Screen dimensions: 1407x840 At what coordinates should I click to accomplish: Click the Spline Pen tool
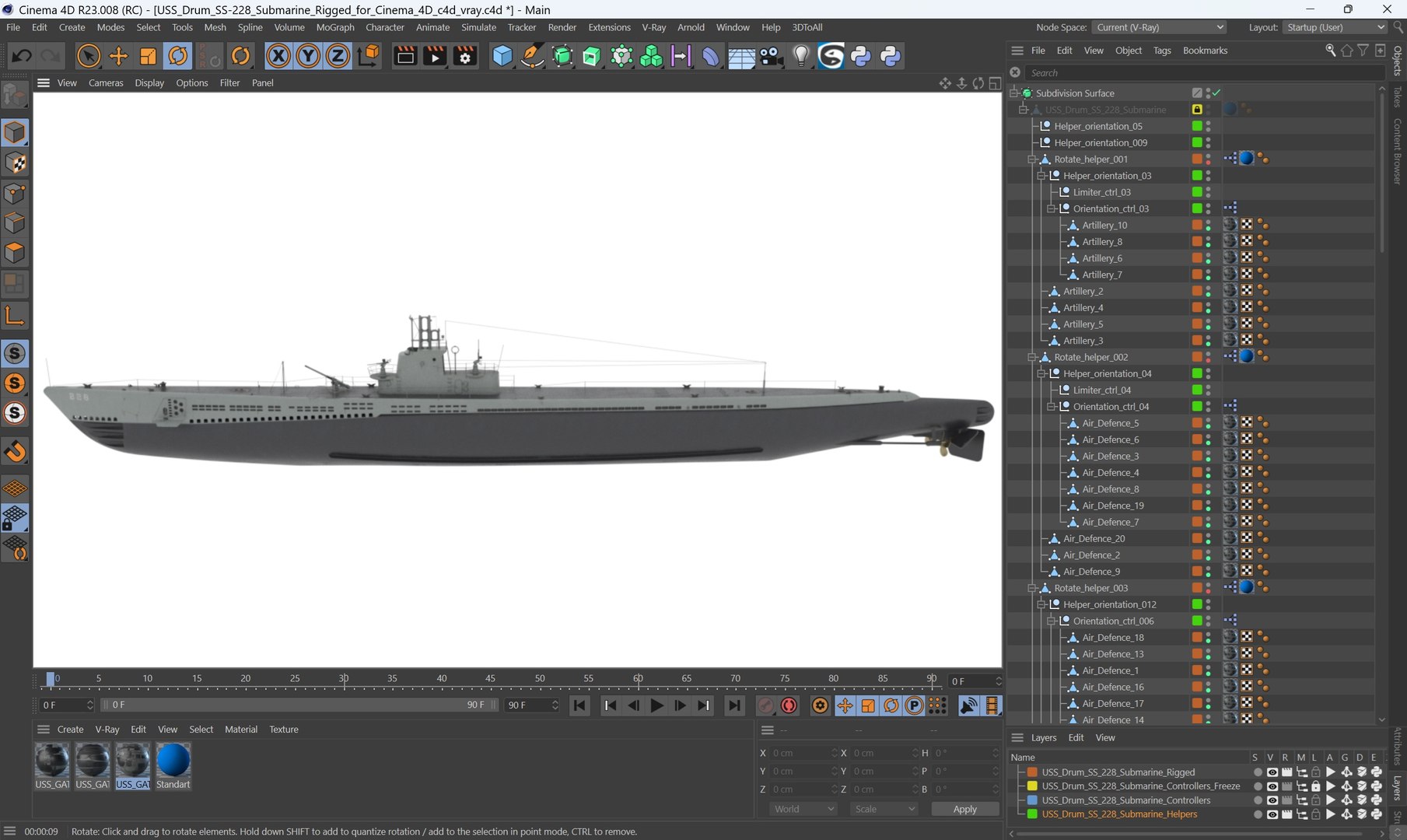[x=532, y=56]
